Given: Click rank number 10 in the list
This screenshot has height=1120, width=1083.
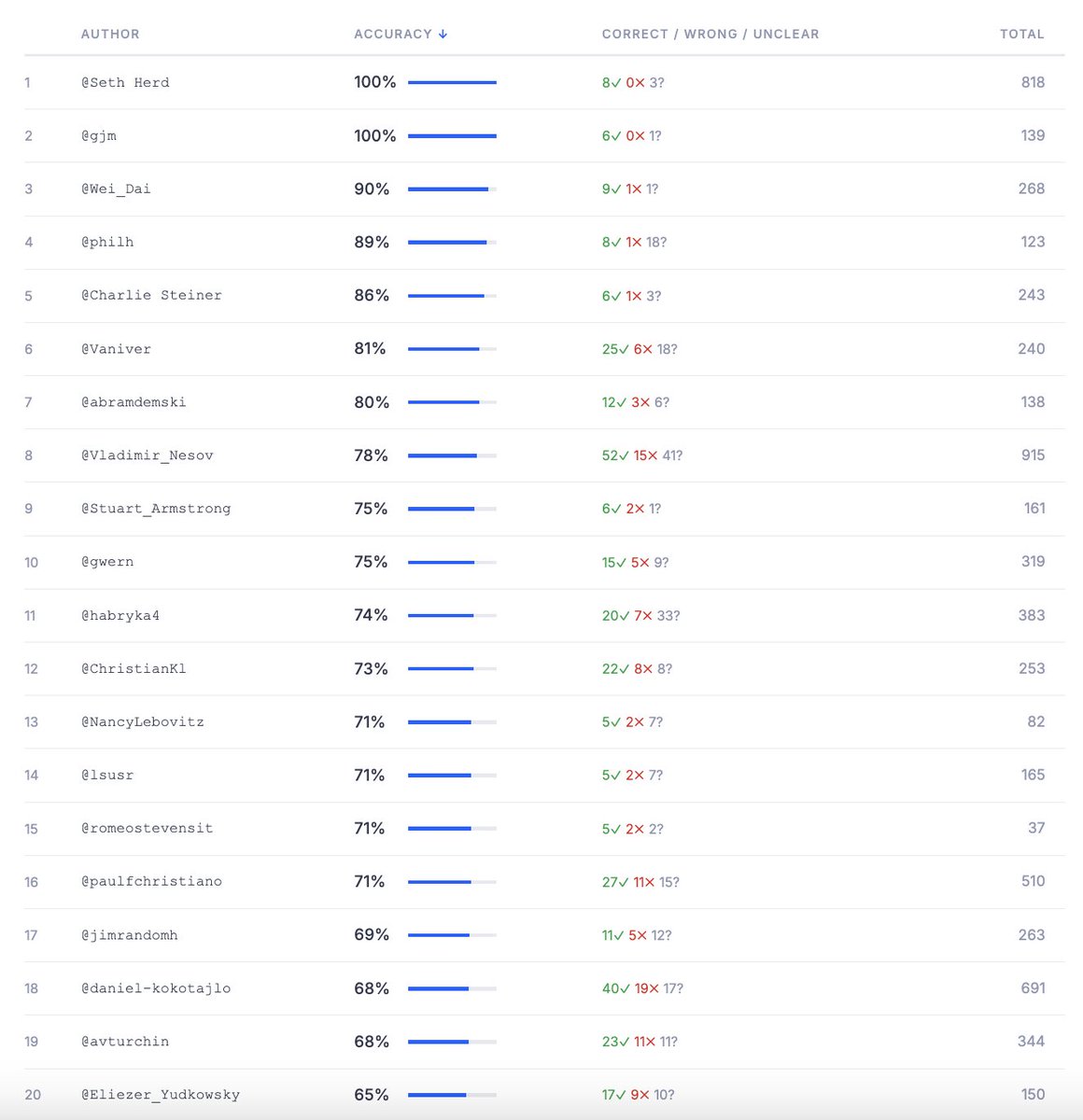Looking at the screenshot, I should [x=32, y=562].
